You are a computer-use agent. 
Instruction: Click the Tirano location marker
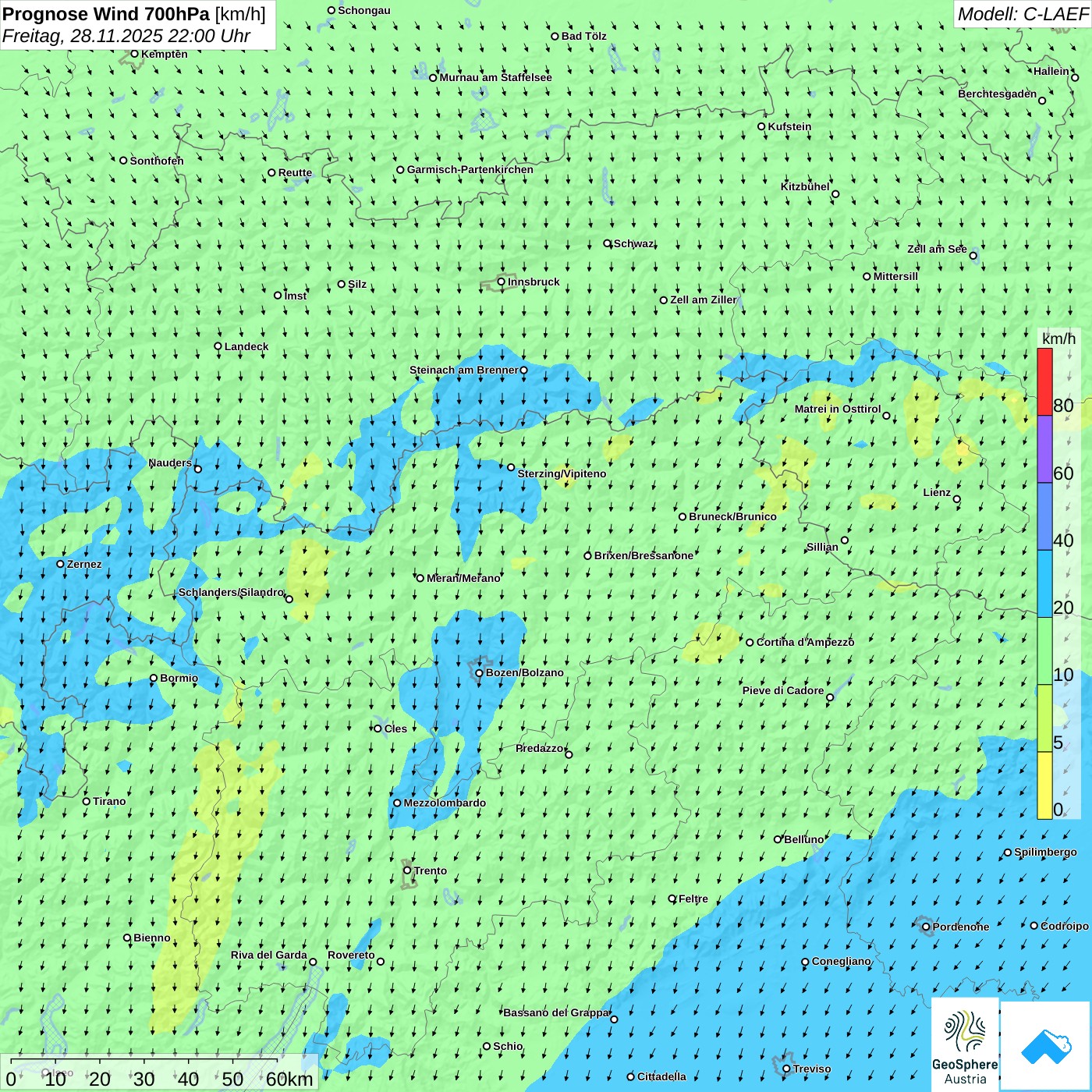click(x=87, y=801)
